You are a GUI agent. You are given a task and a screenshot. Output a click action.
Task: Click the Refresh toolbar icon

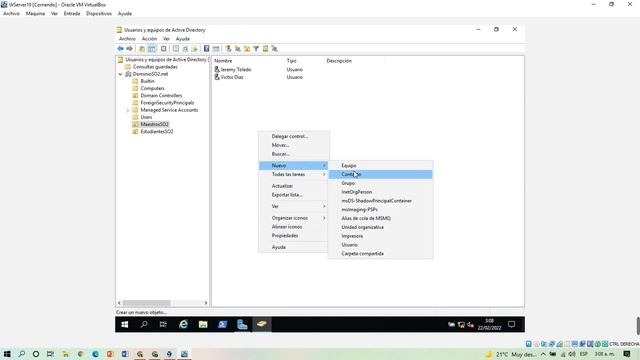click(x=185, y=49)
